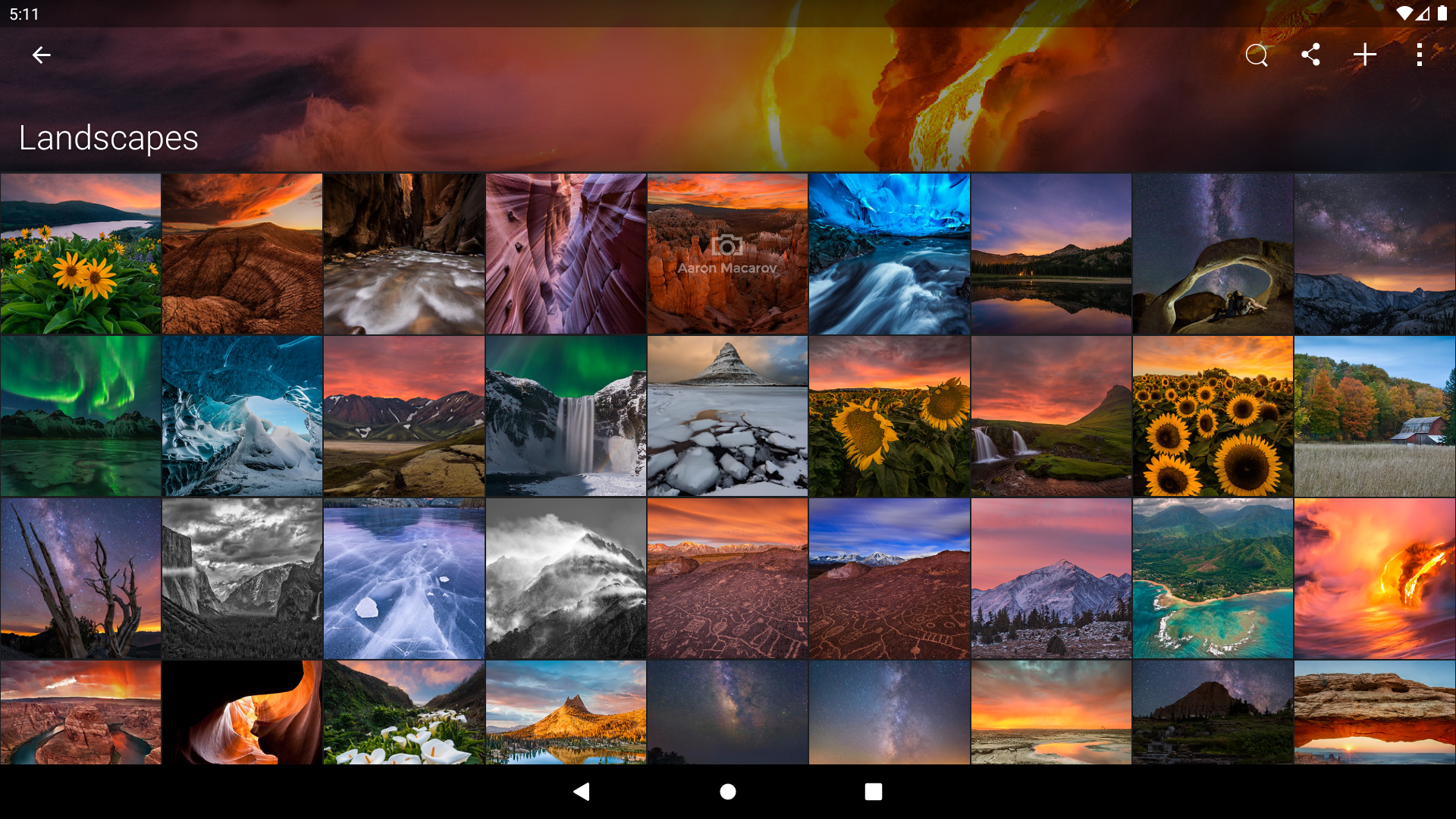
Task: Tap the Android home circle button
Action: [728, 792]
